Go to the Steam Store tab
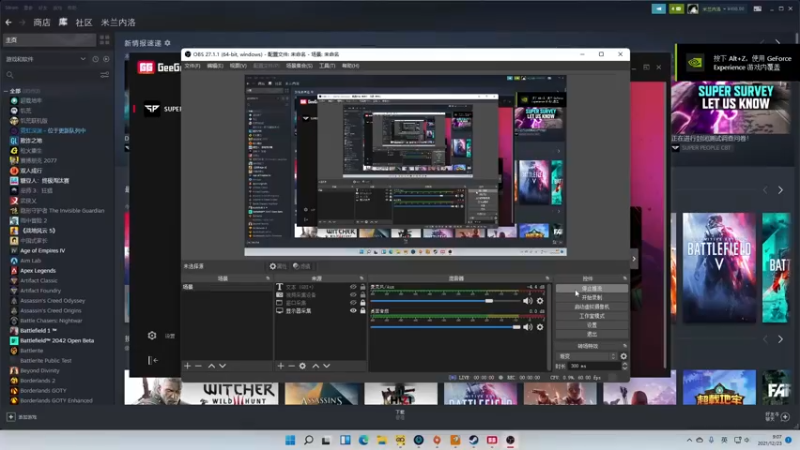800x450 pixels. [x=42, y=22]
